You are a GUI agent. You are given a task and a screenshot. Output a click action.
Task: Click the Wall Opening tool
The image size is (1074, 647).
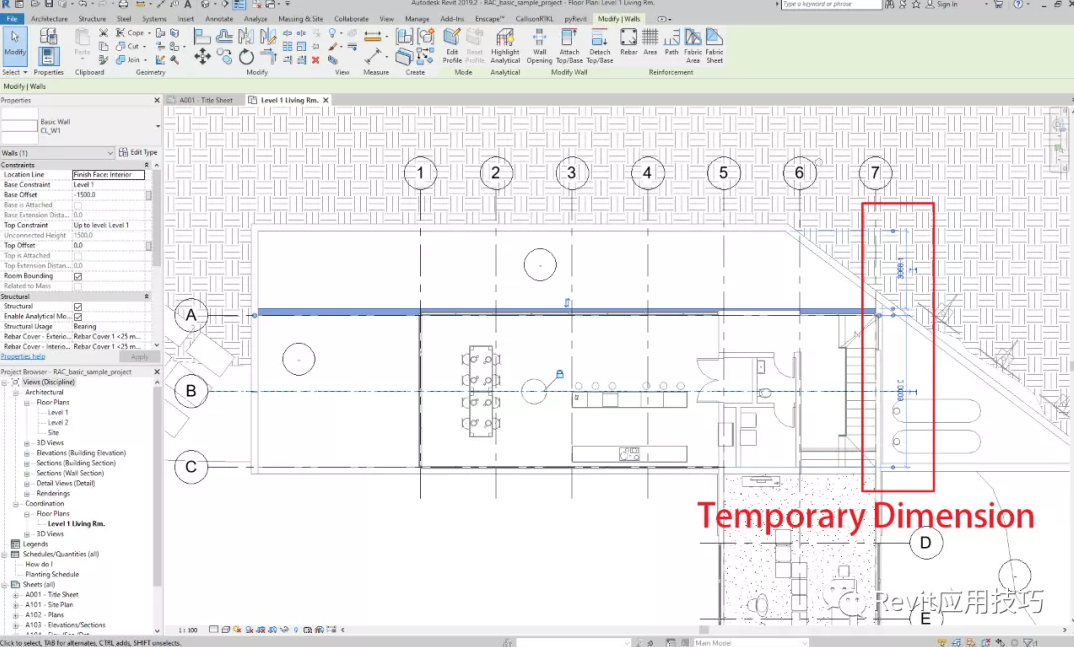click(539, 46)
